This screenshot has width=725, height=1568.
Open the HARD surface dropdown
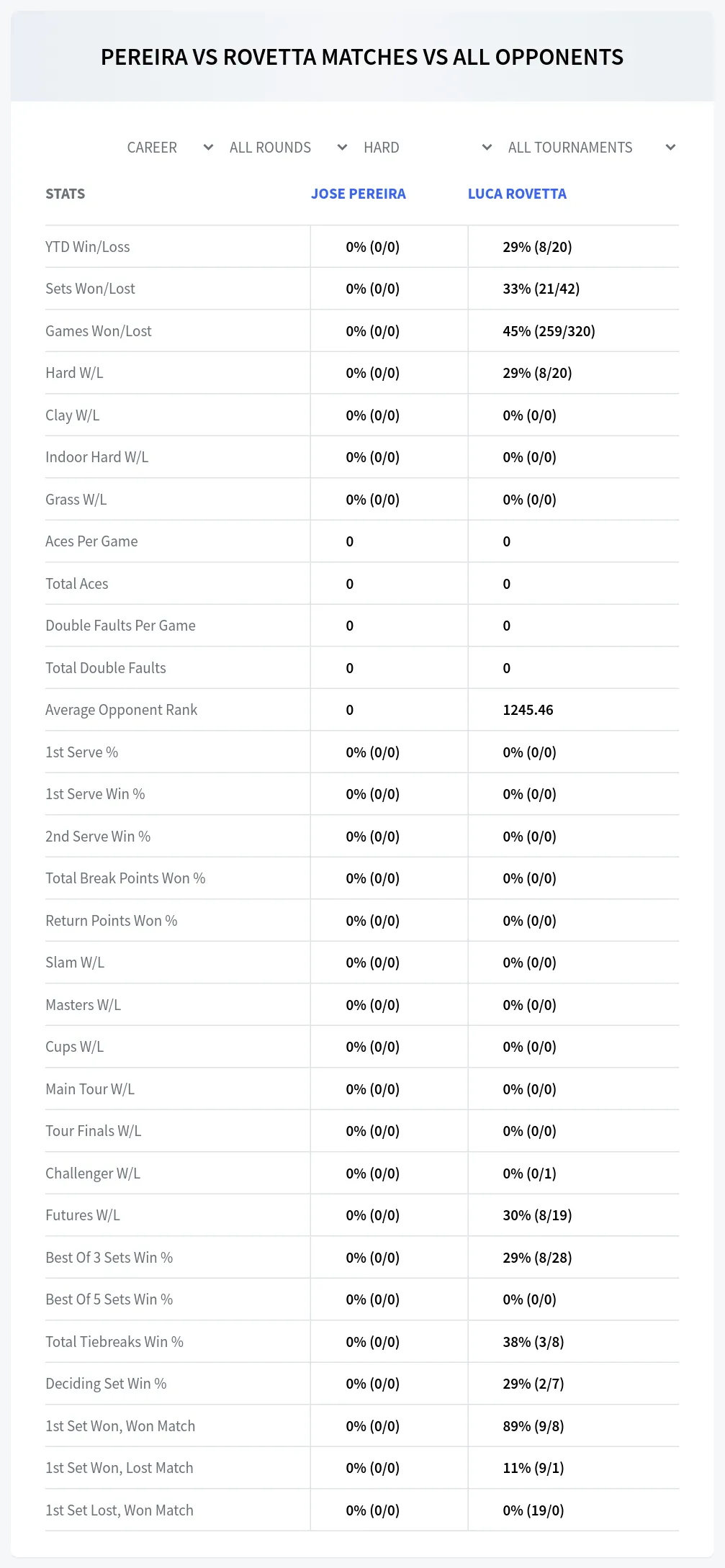tap(425, 148)
